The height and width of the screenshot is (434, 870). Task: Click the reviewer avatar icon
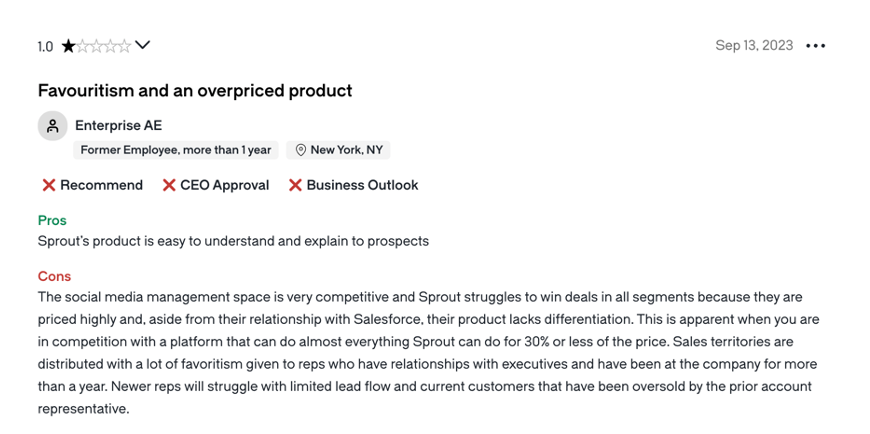tap(52, 126)
